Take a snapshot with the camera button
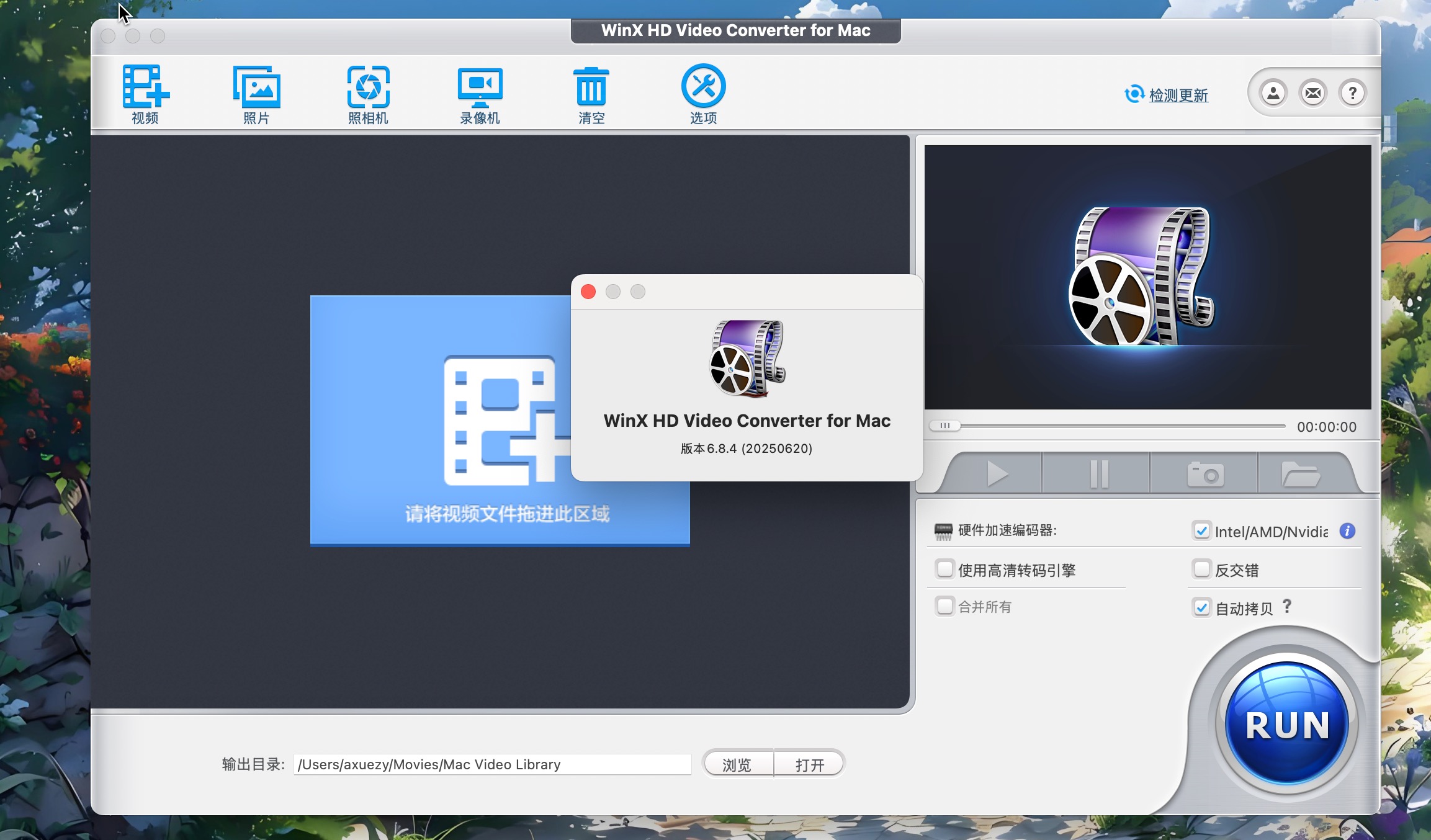This screenshot has width=1431, height=840. tap(1205, 474)
